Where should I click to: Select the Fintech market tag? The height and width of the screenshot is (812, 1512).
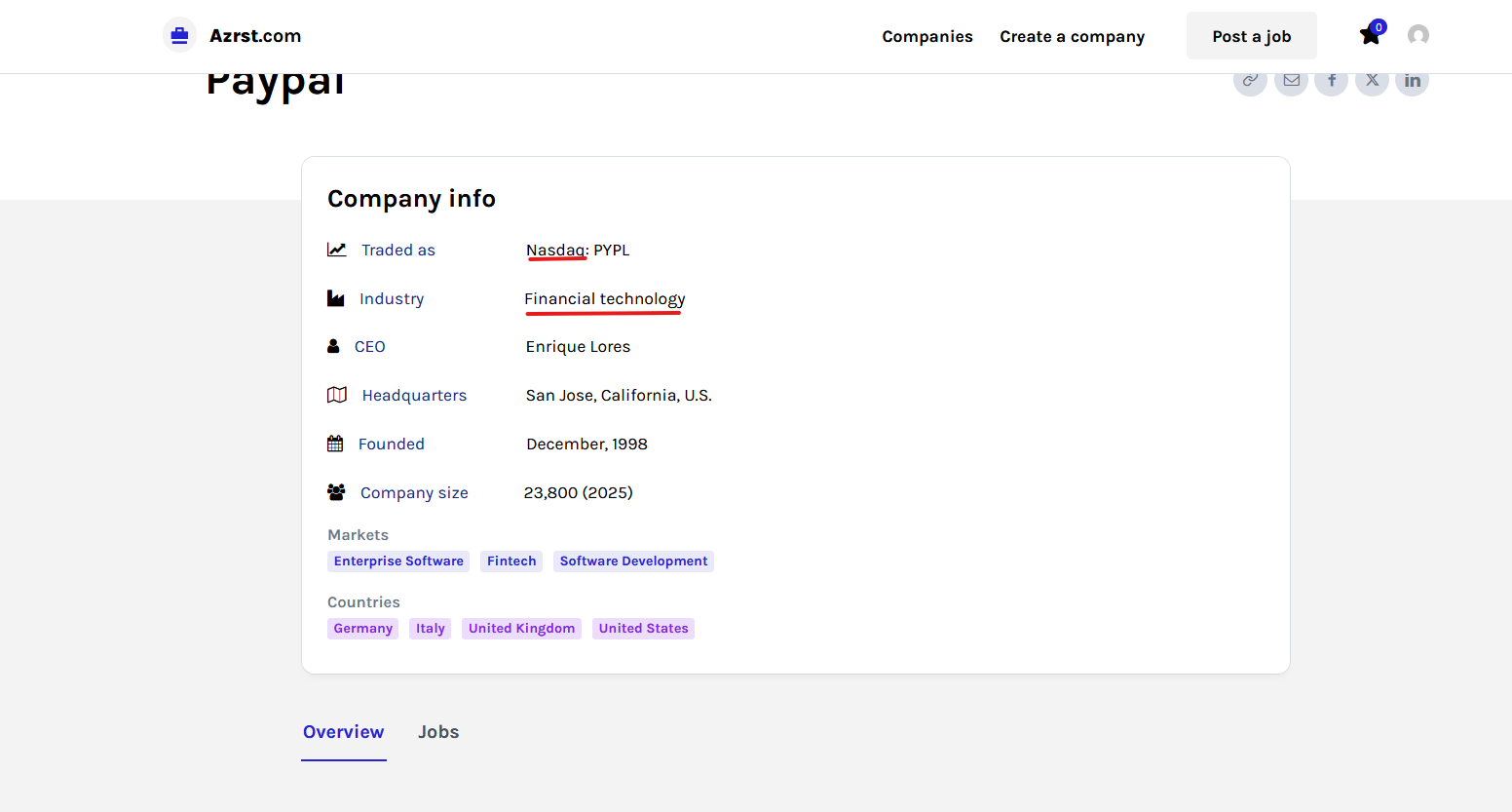point(511,561)
